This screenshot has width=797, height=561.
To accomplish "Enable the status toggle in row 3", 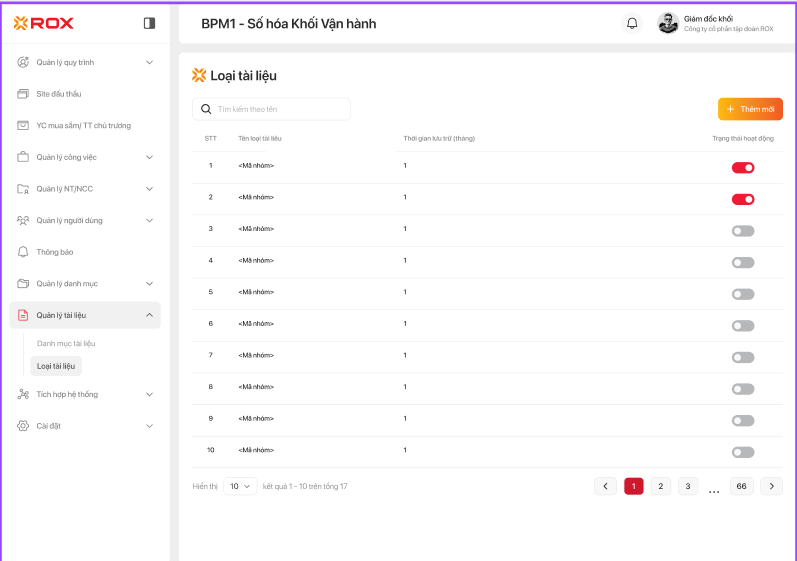I will tap(742, 231).
